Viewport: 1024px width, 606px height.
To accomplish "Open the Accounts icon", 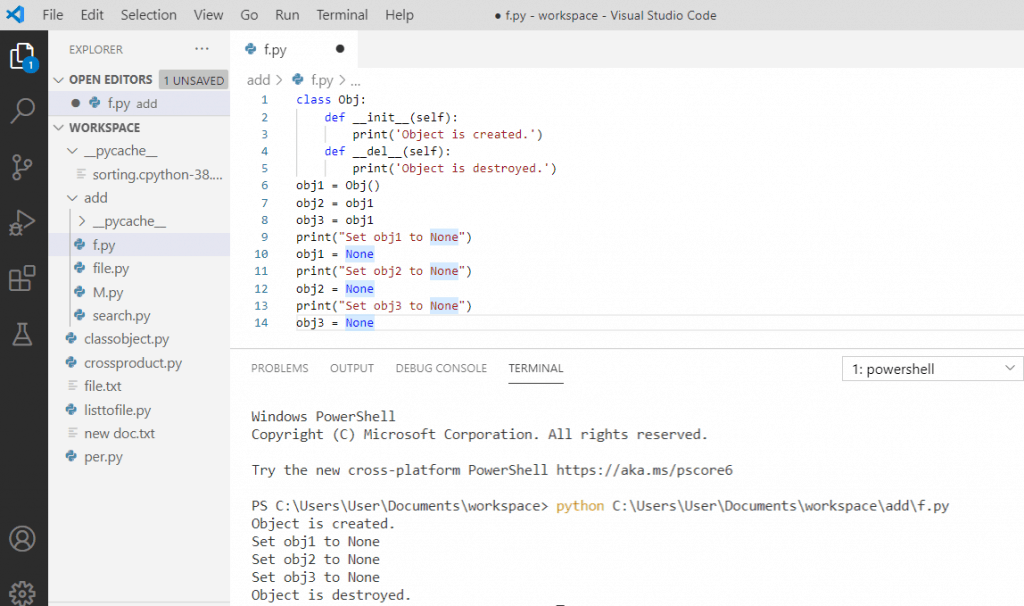I will pos(22,537).
